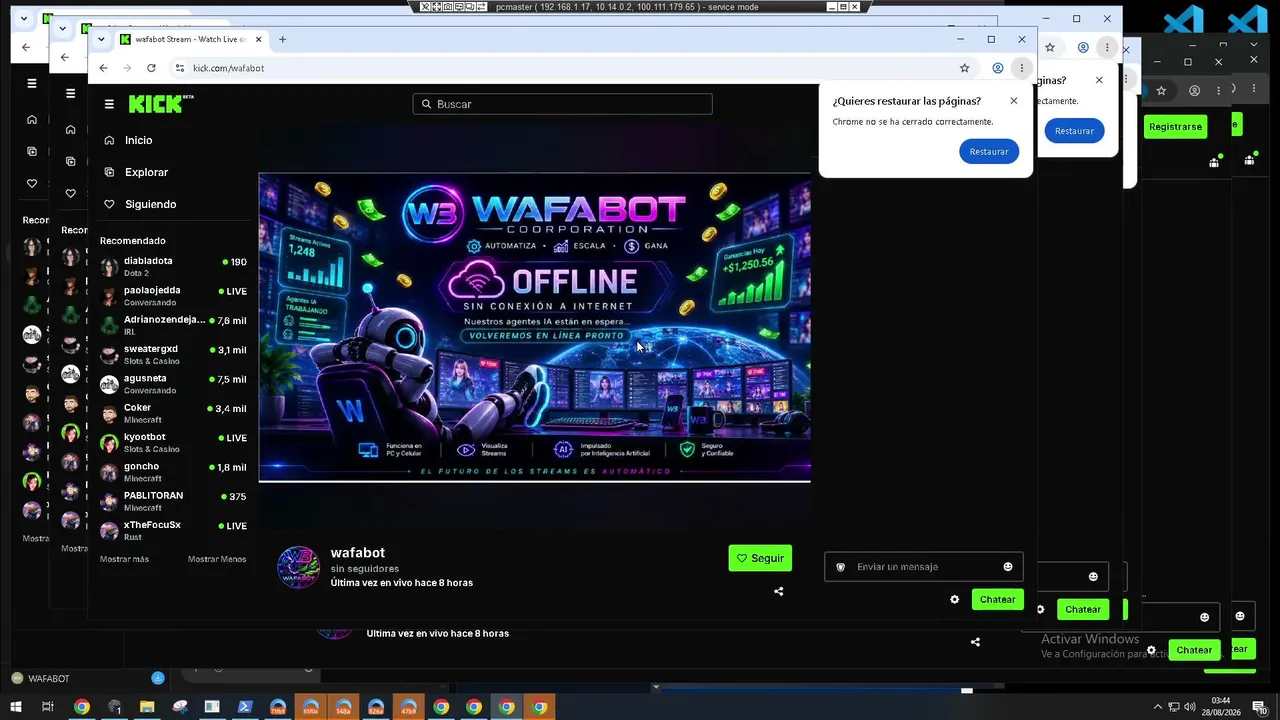
Task: Open File Explorer from the taskbar
Action: point(147,707)
